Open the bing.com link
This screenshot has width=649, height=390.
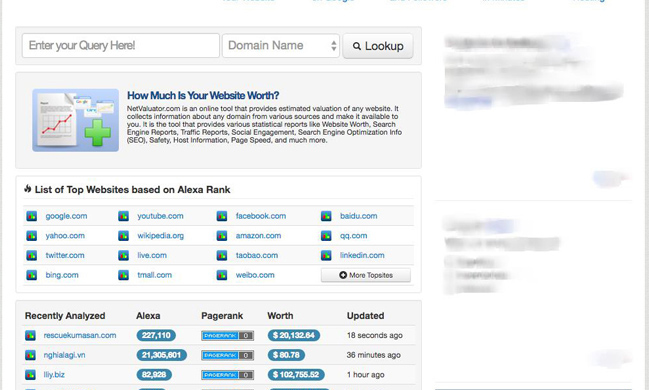point(62,275)
